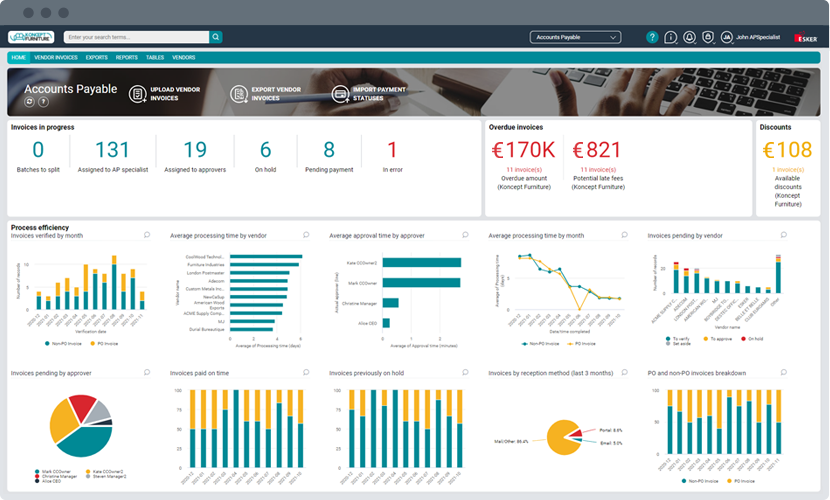Click the search magnifier button

tap(215, 37)
